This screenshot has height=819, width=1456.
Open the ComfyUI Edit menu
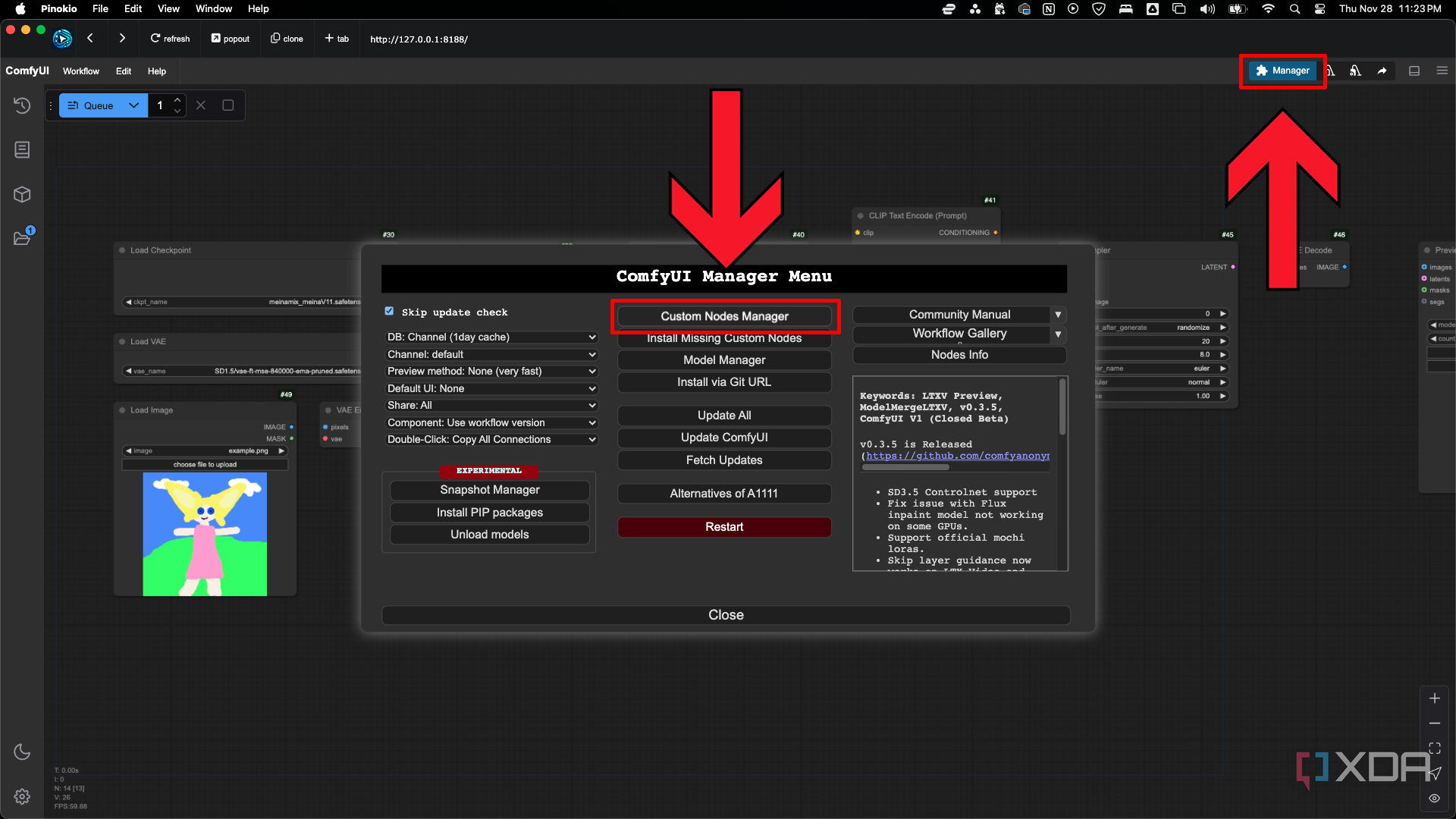tap(124, 71)
